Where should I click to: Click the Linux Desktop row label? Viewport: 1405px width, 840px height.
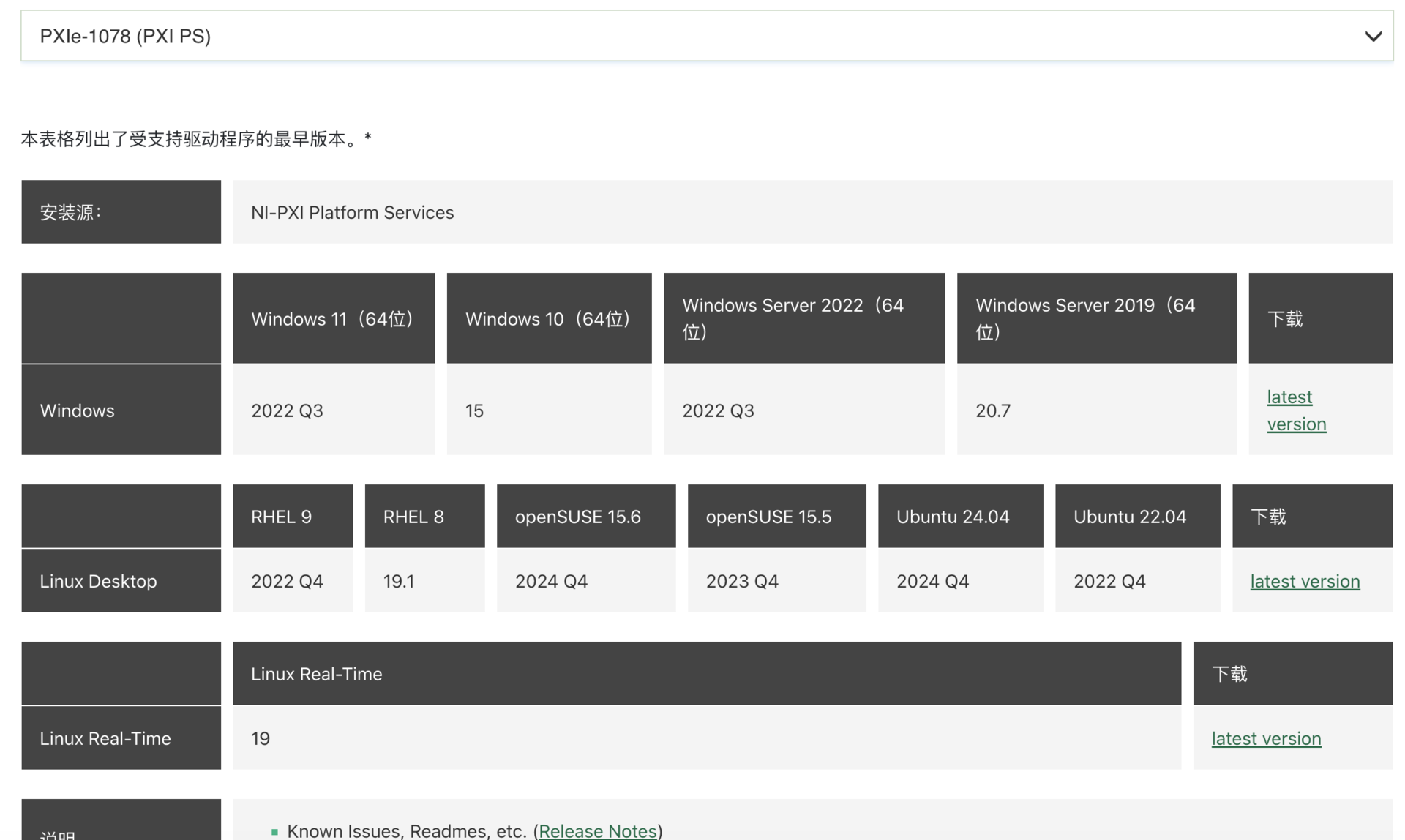point(121,580)
